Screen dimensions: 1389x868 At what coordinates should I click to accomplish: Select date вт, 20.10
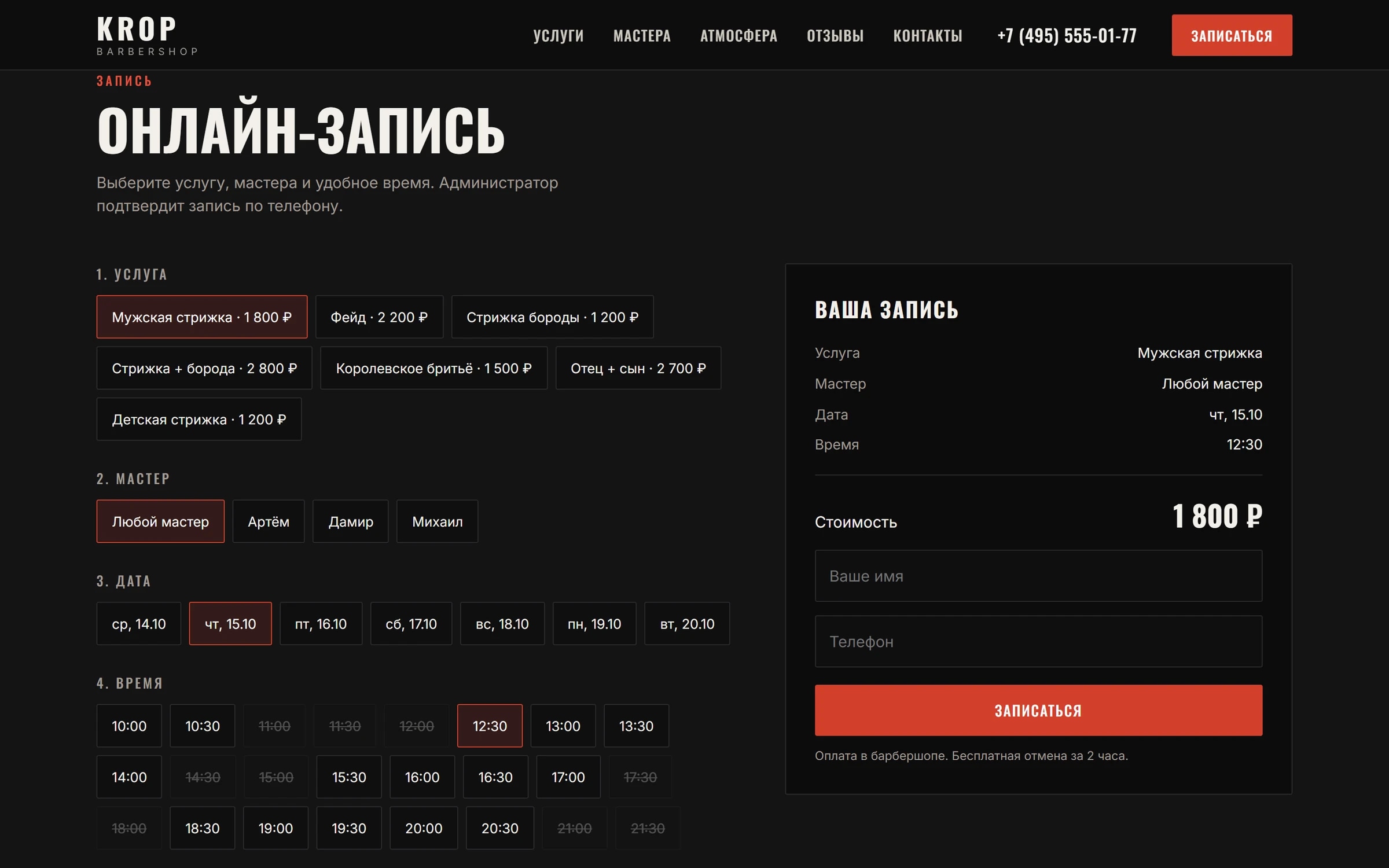[687, 624]
